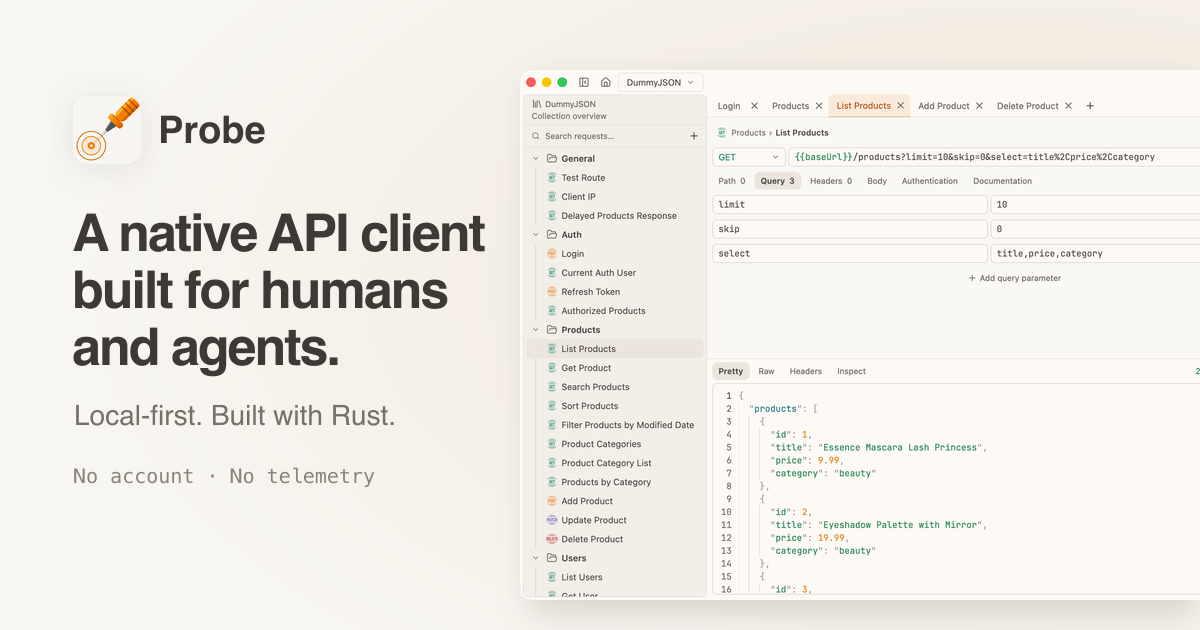
Task: Click the home icon in the title bar
Action: tap(605, 82)
